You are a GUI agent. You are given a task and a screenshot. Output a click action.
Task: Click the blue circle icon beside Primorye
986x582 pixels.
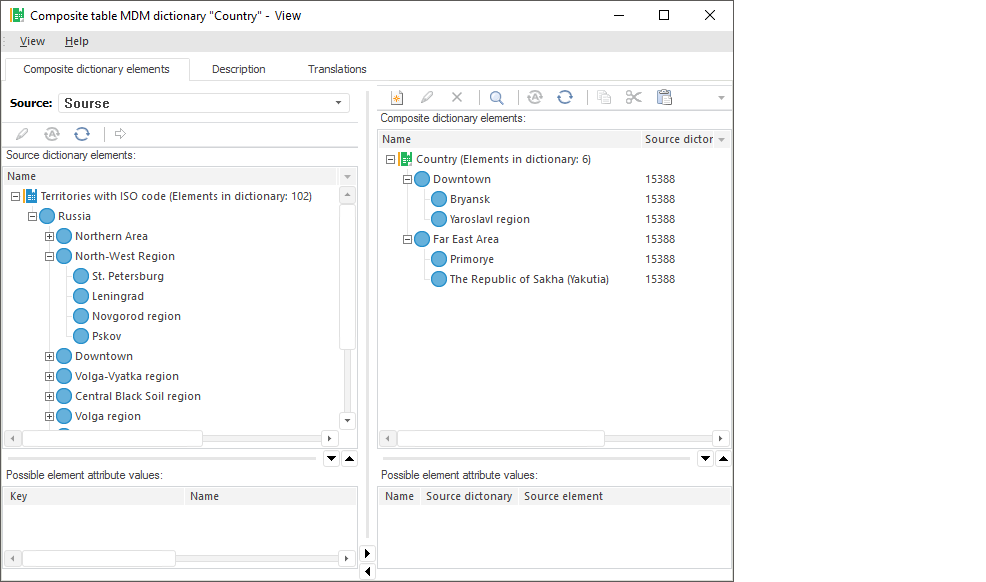pos(439,259)
